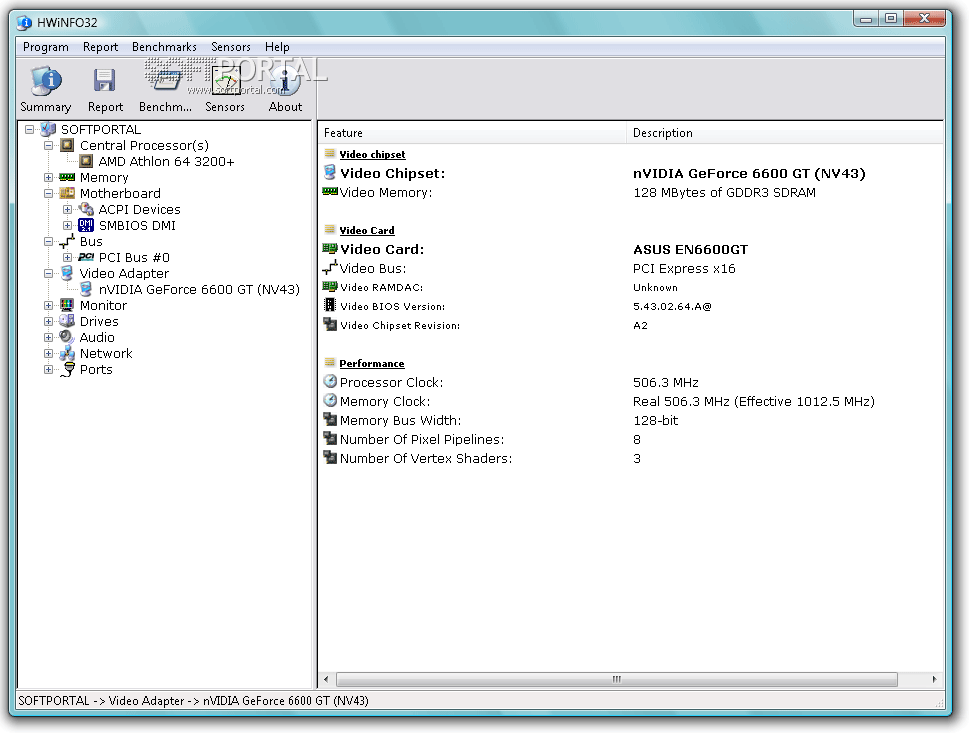Select the AMD Athlon 64 3200+ tree item
Screen dimensions: 969x733
(x=166, y=161)
